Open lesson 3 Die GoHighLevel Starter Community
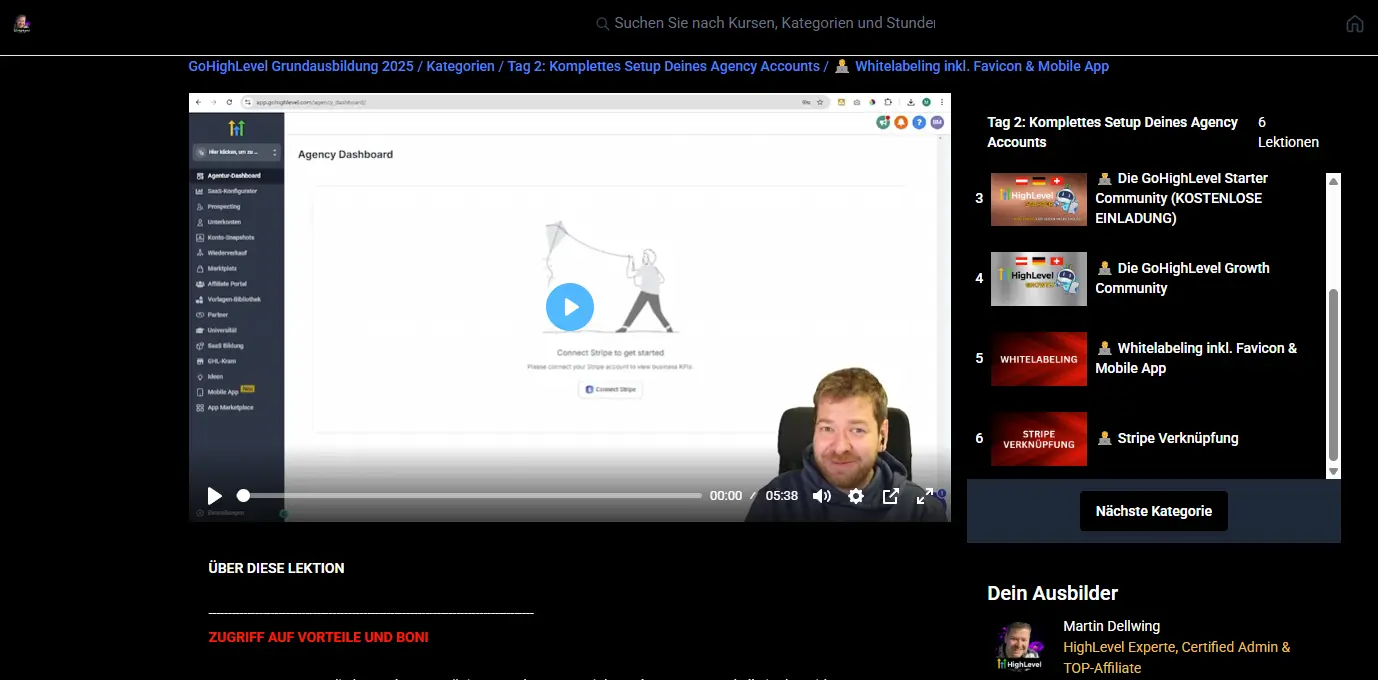 [x=1181, y=198]
